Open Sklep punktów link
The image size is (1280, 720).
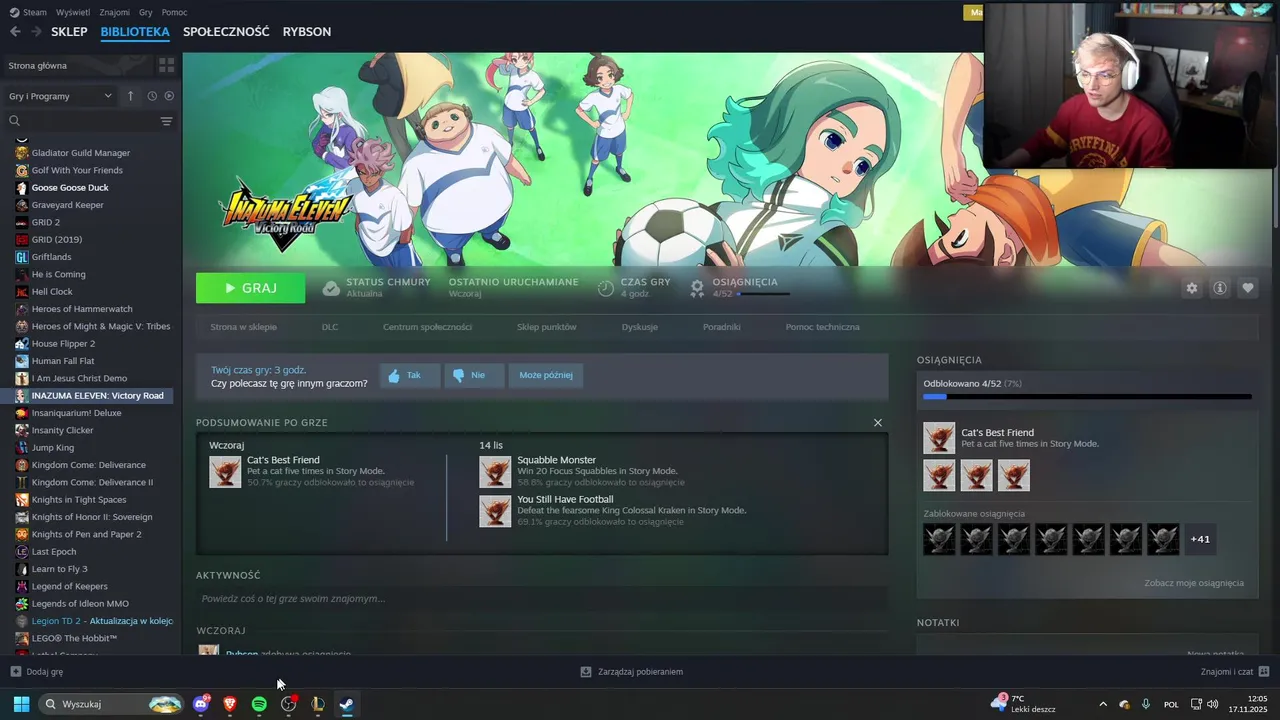[547, 327]
